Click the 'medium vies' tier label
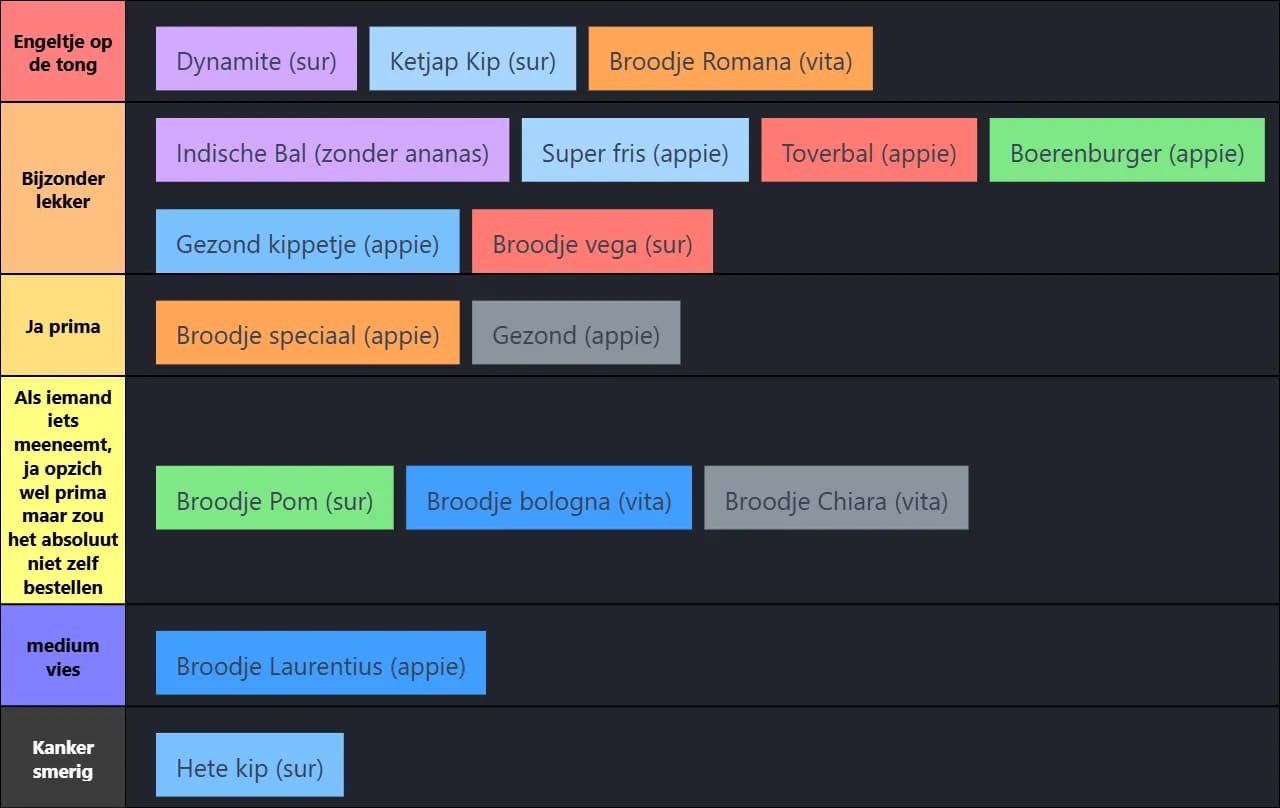1280x808 pixels. 62,657
